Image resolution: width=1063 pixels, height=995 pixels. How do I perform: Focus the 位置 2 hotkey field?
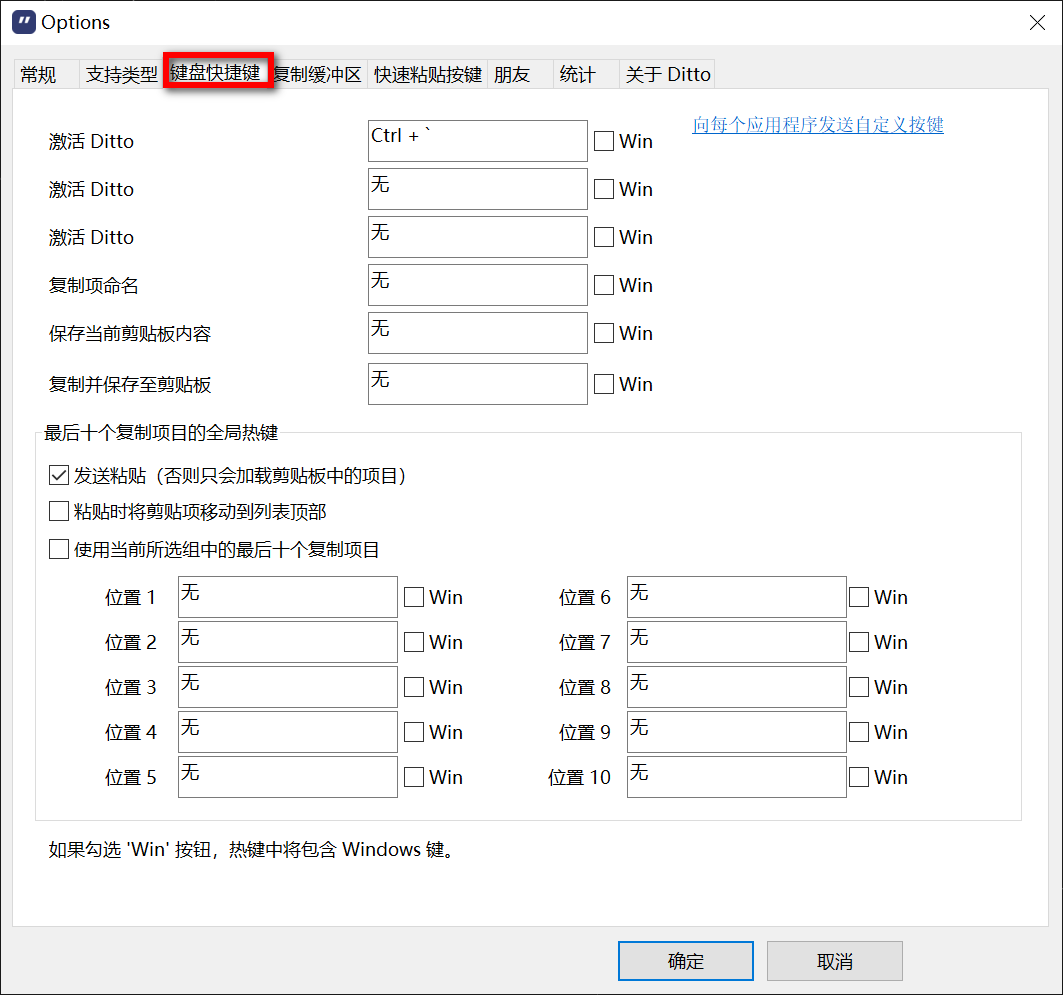[x=288, y=642]
